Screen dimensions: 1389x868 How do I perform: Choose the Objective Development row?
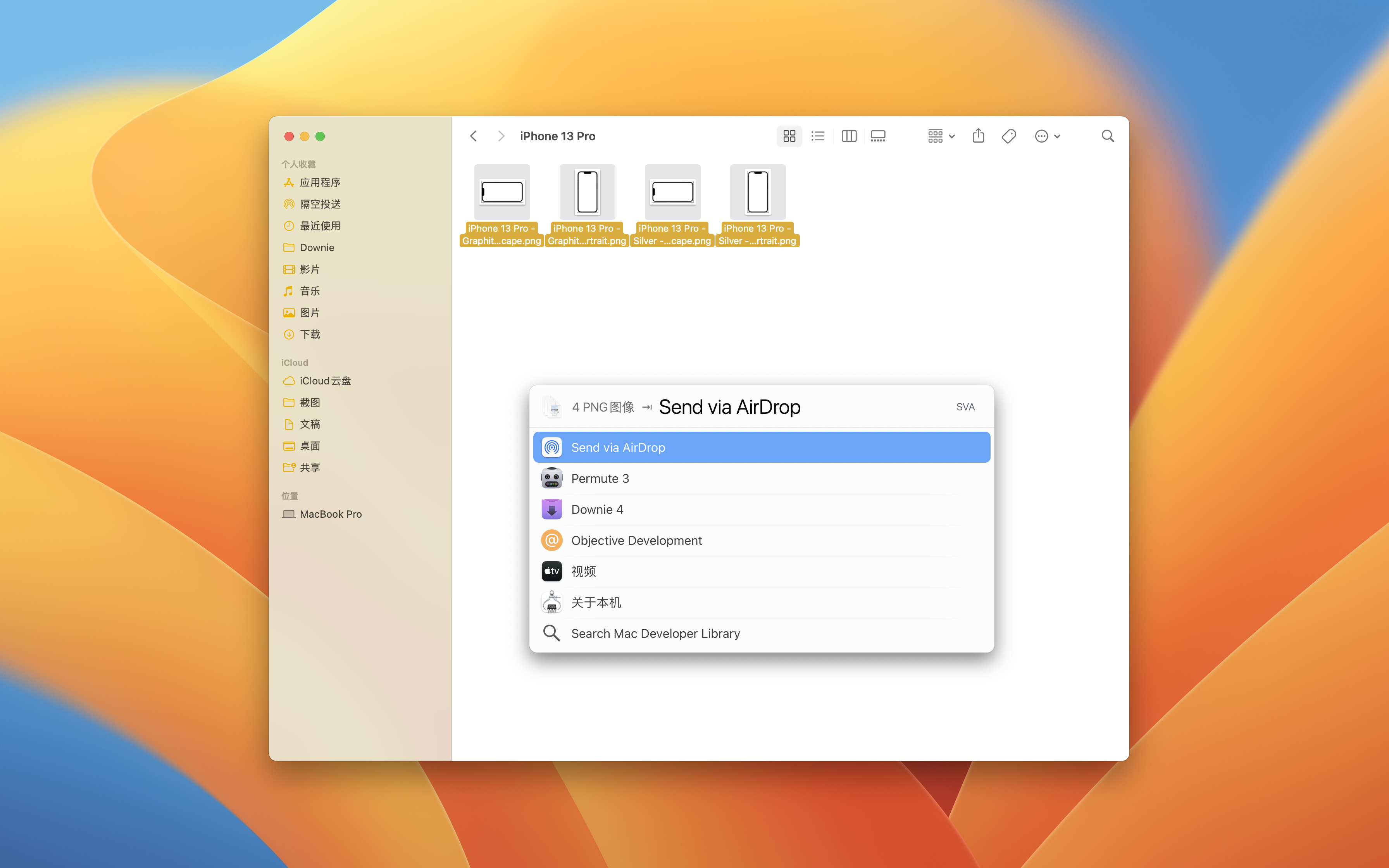pos(762,540)
